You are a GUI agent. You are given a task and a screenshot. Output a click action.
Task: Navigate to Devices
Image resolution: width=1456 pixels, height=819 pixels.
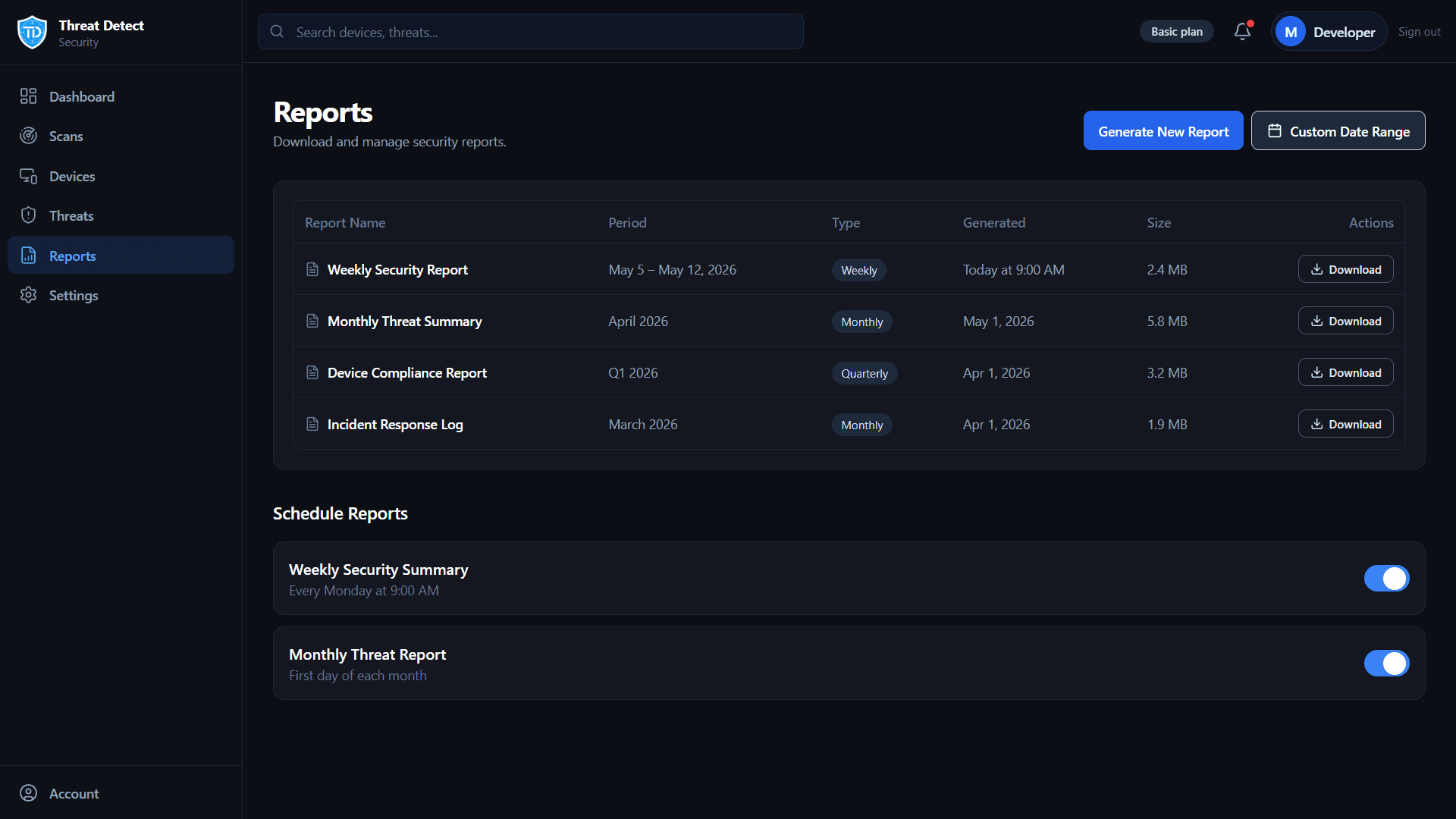point(121,176)
